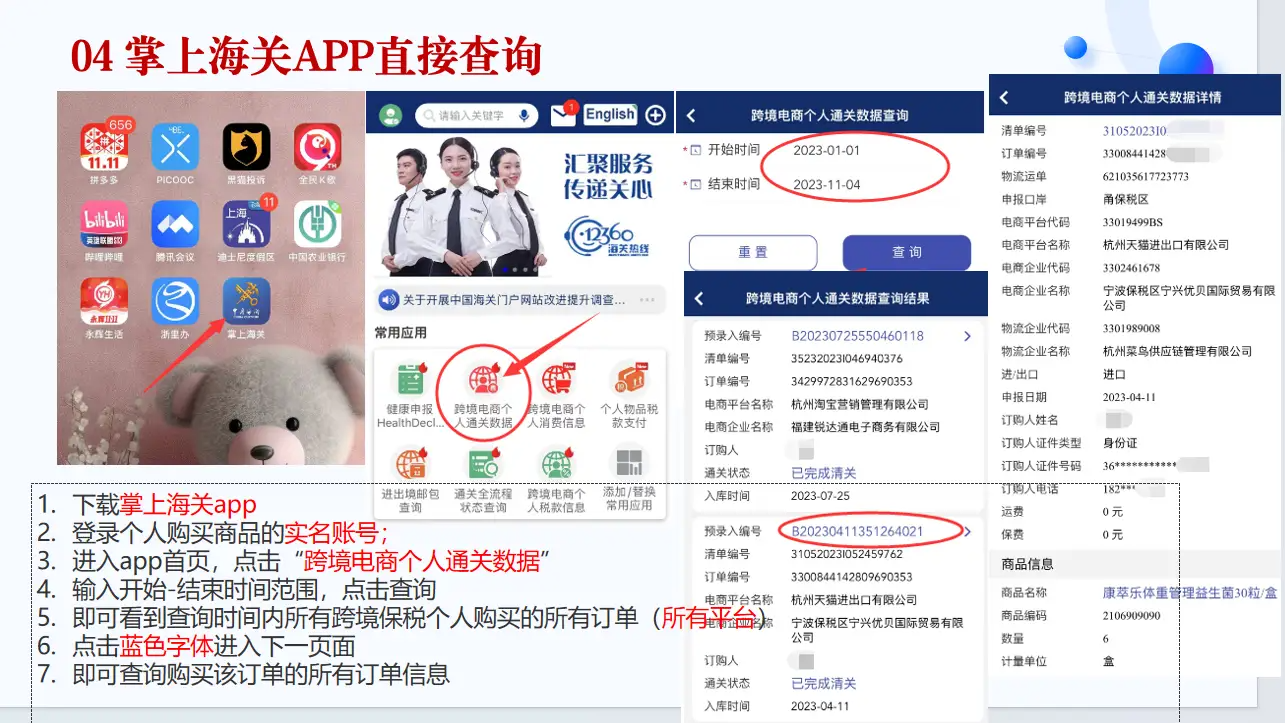Open the 腾讯会议 app icon
The image size is (1285, 723).
(175, 224)
